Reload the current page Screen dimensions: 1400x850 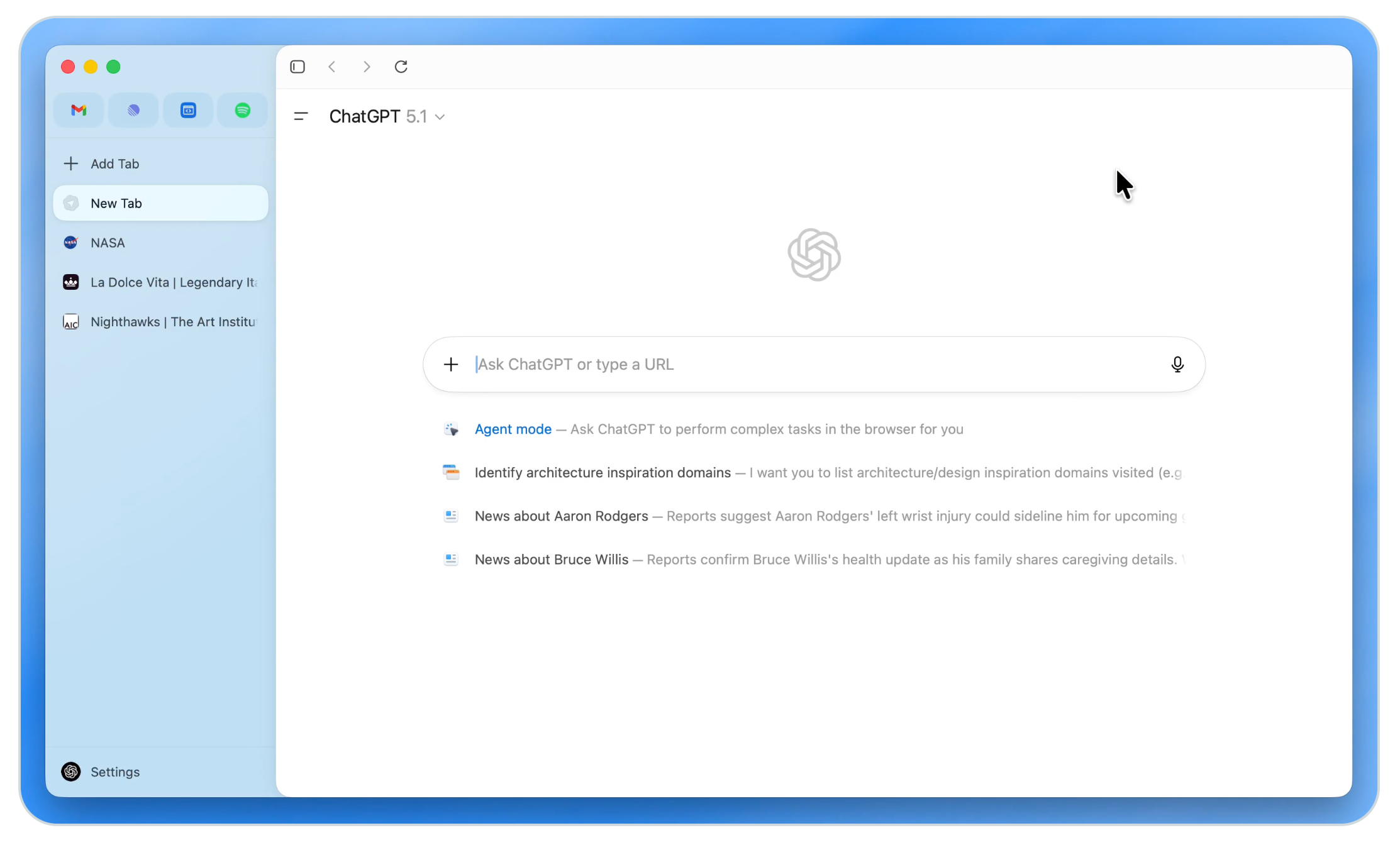point(401,67)
